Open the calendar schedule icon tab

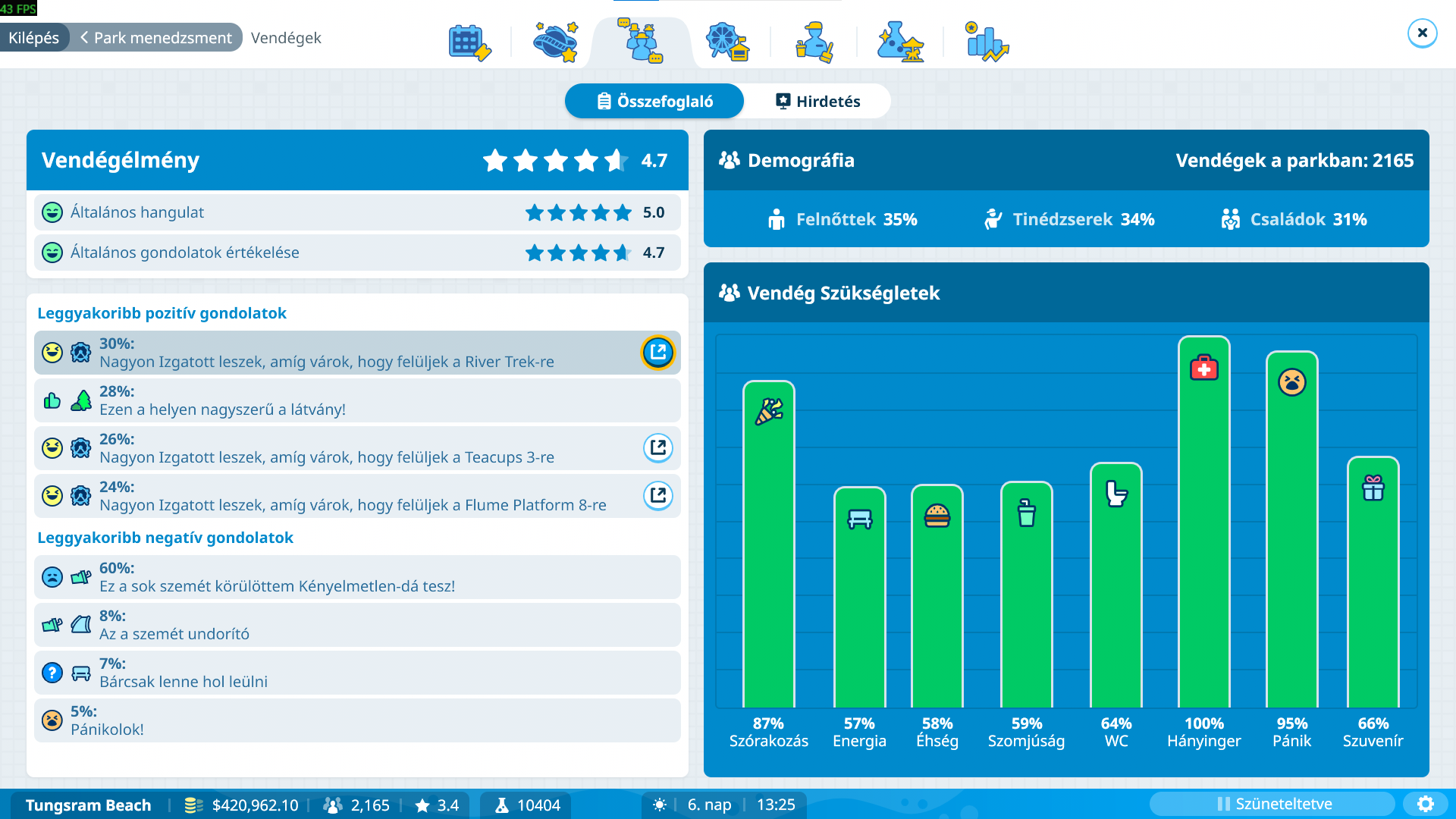point(469,42)
